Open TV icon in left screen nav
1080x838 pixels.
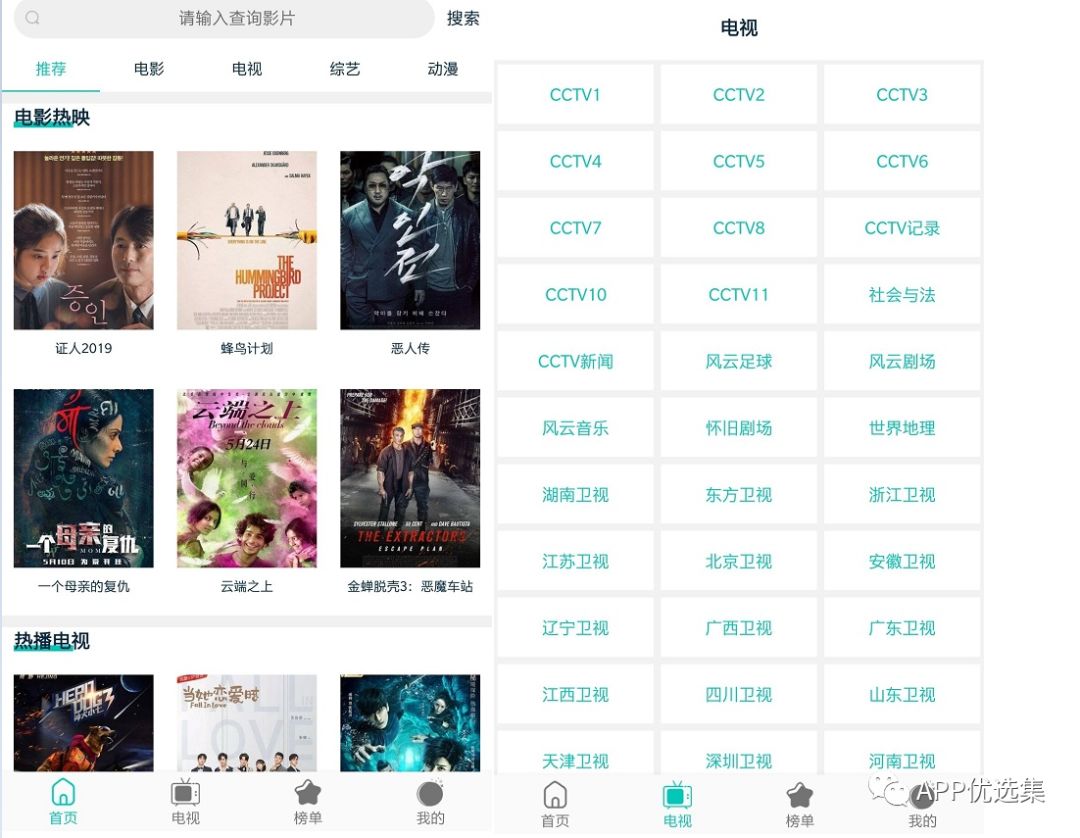point(185,793)
